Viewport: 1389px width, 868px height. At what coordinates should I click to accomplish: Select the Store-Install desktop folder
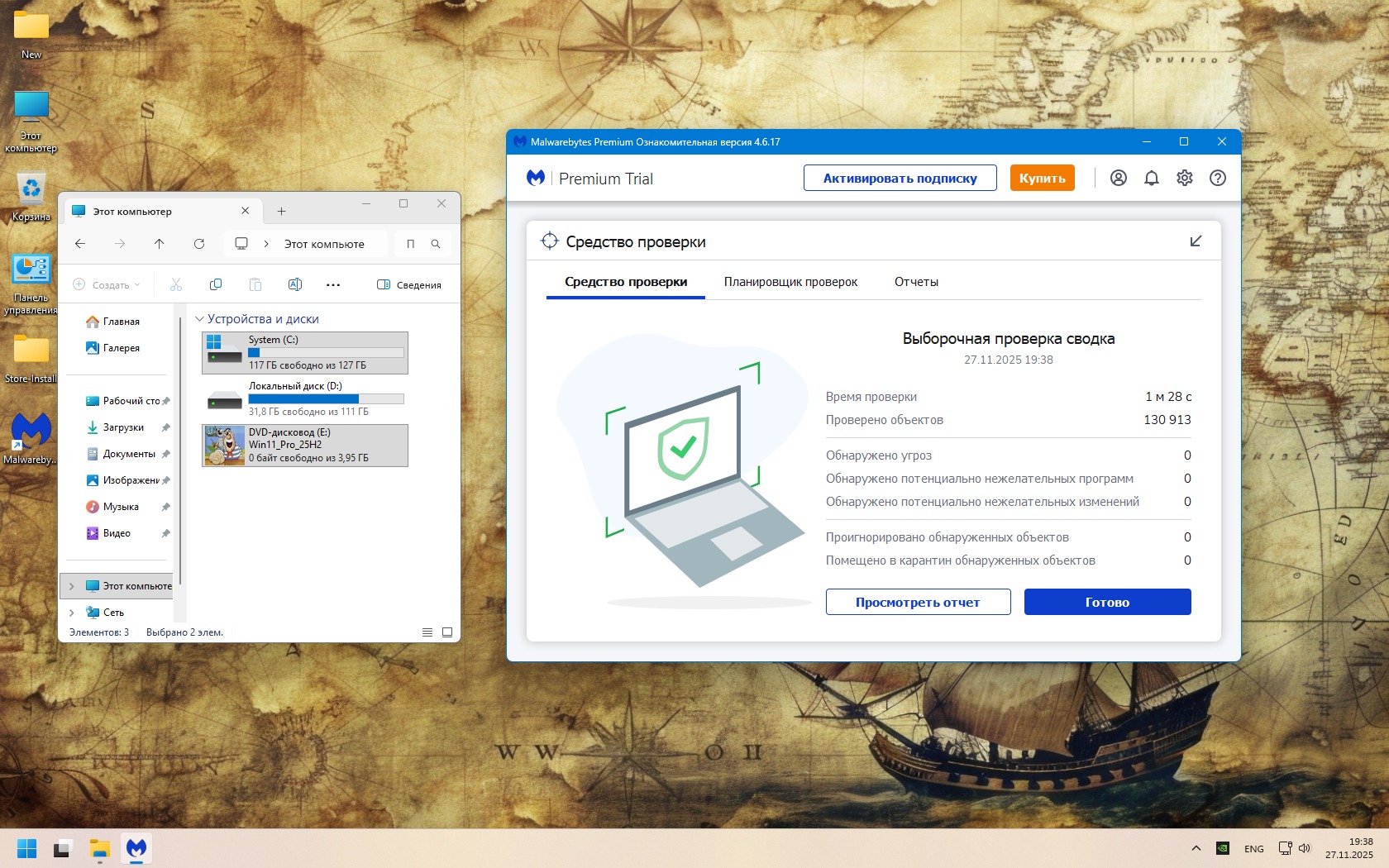click(x=31, y=359)
